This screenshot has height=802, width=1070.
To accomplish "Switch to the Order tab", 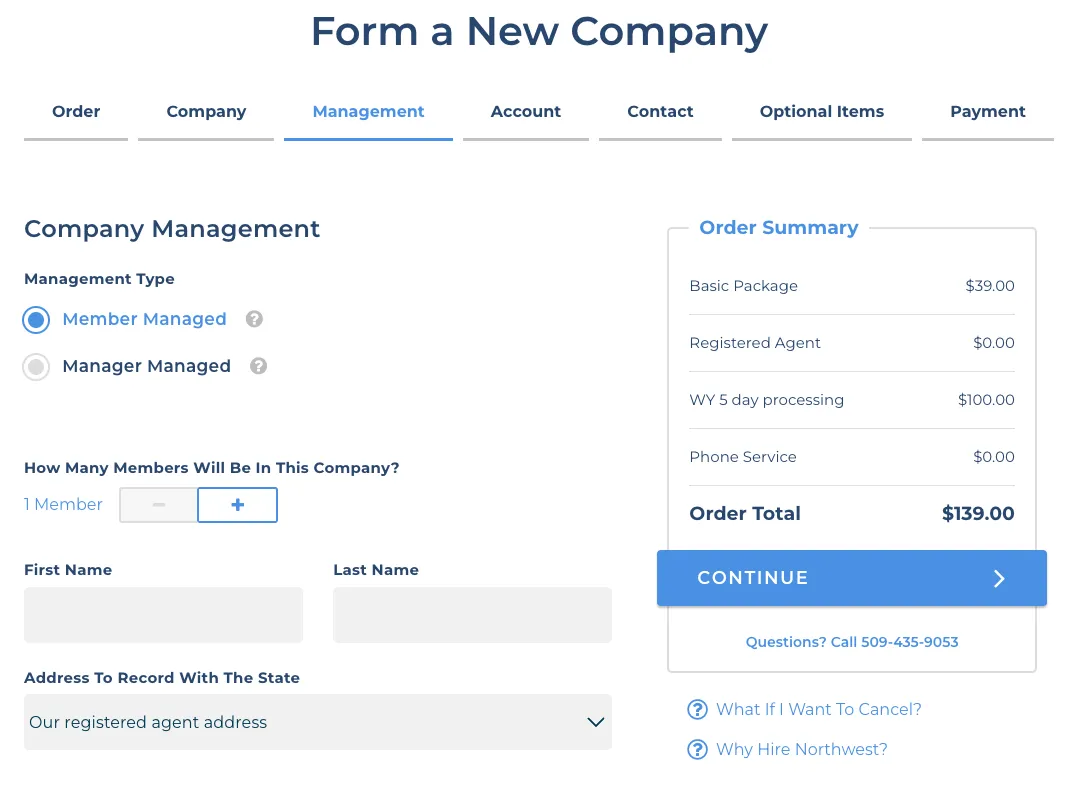I will pyautogui.click(x=76, y=111).
